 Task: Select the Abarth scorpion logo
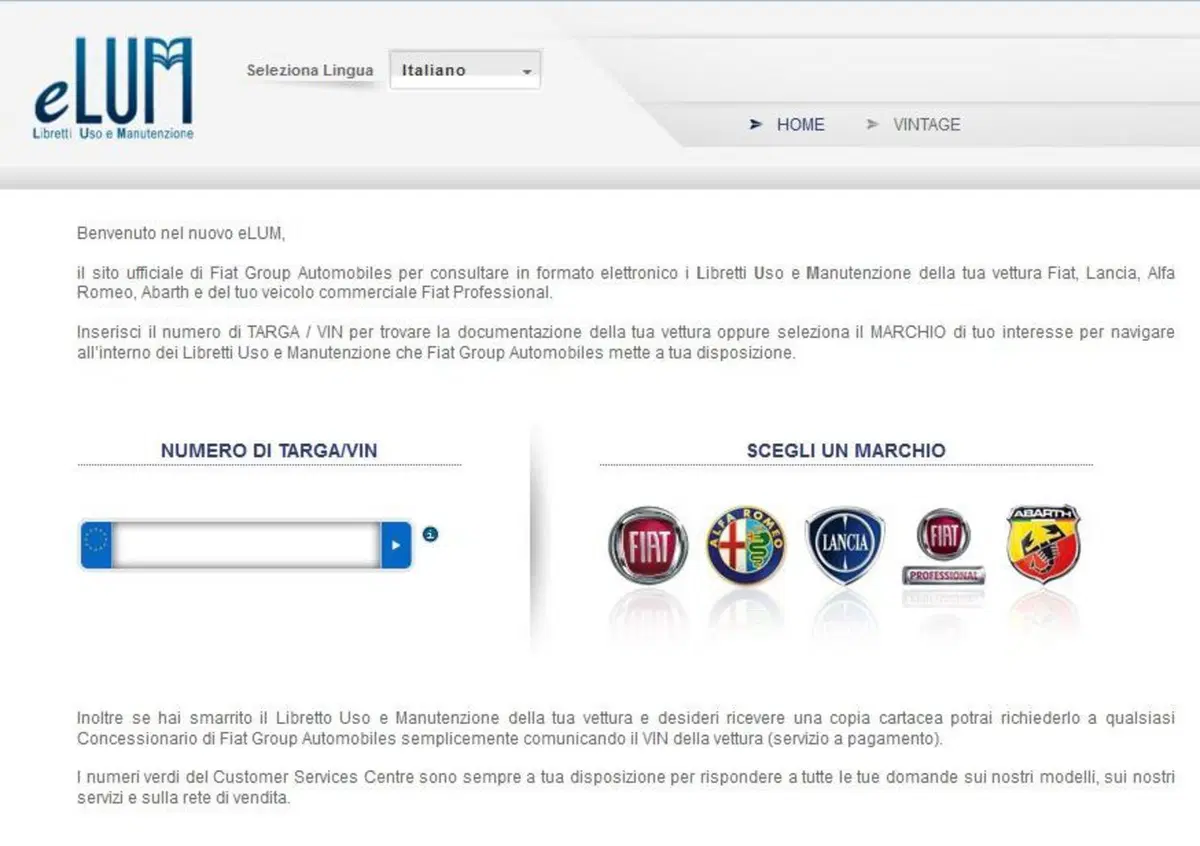point(1043,544)
